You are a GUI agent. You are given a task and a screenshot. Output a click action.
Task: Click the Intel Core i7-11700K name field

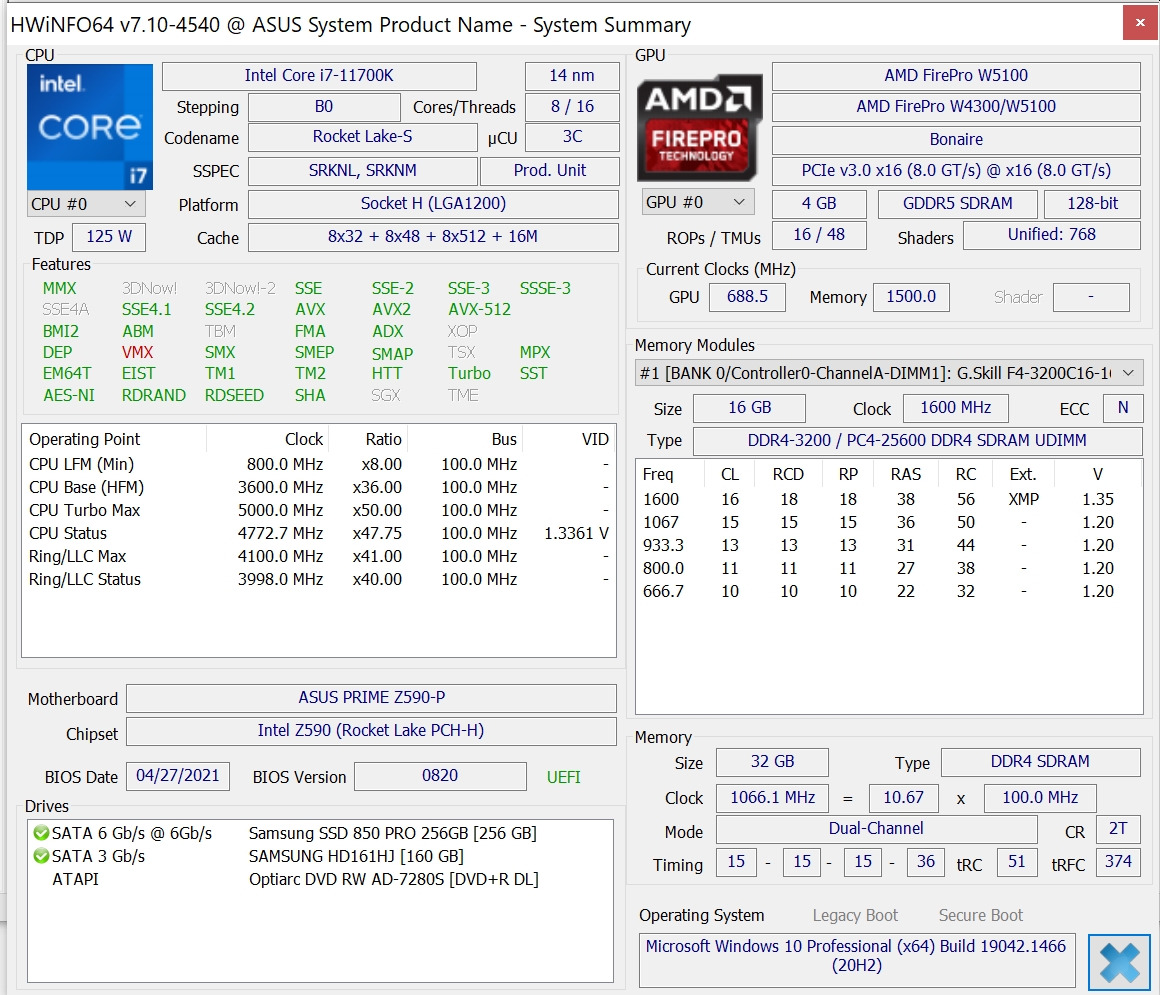(x=319, y=75)
